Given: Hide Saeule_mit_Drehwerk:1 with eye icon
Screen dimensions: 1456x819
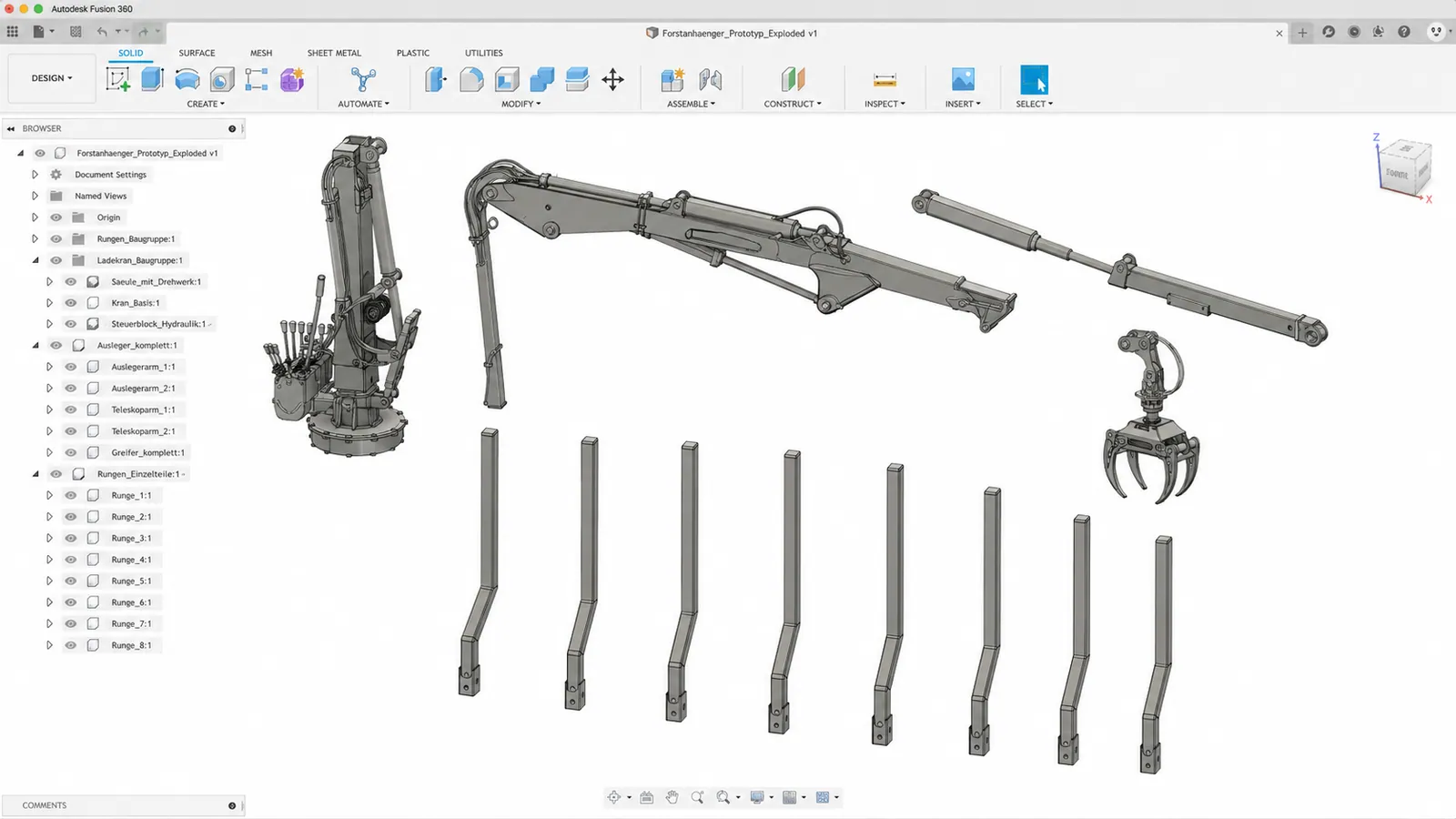Looking at the screenshot, I should coord(71,281).
